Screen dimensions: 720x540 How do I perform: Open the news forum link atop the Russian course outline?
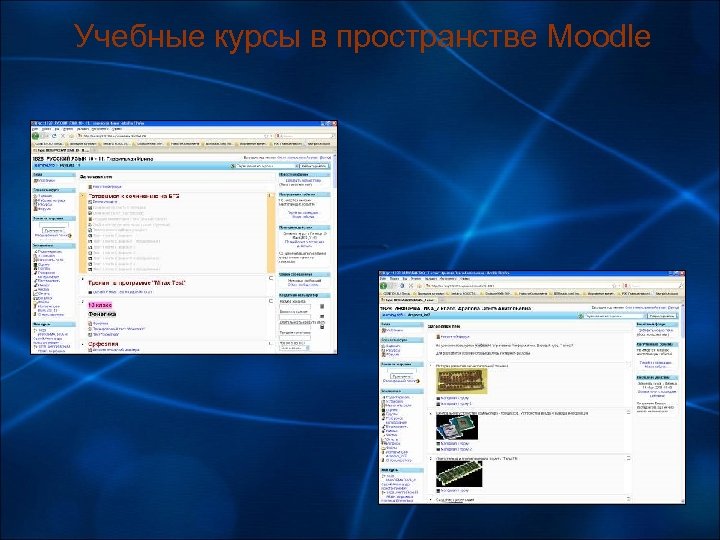tap(105, 187)
